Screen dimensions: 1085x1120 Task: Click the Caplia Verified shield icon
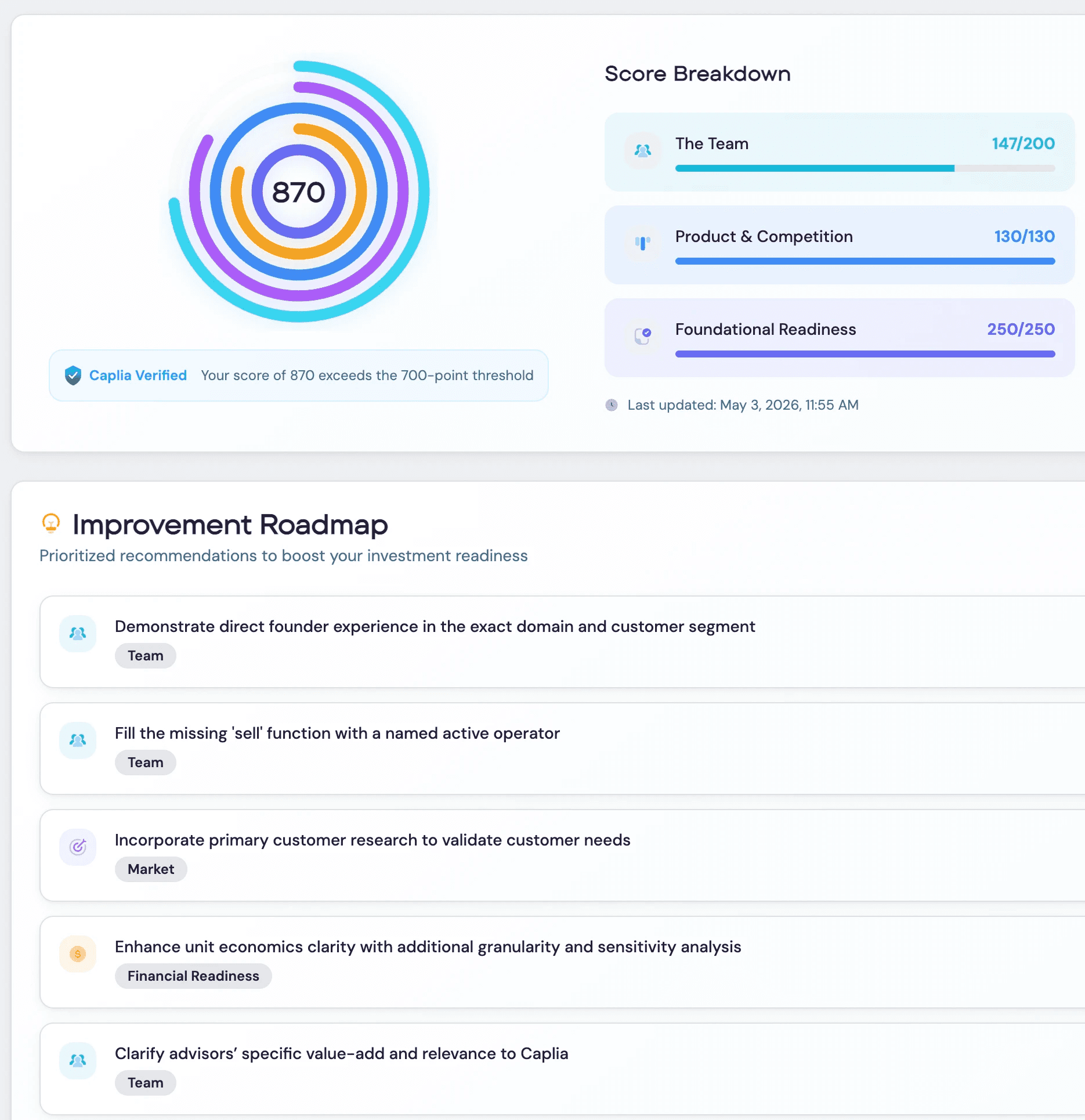pyautogui.click(x=73, y=375)
